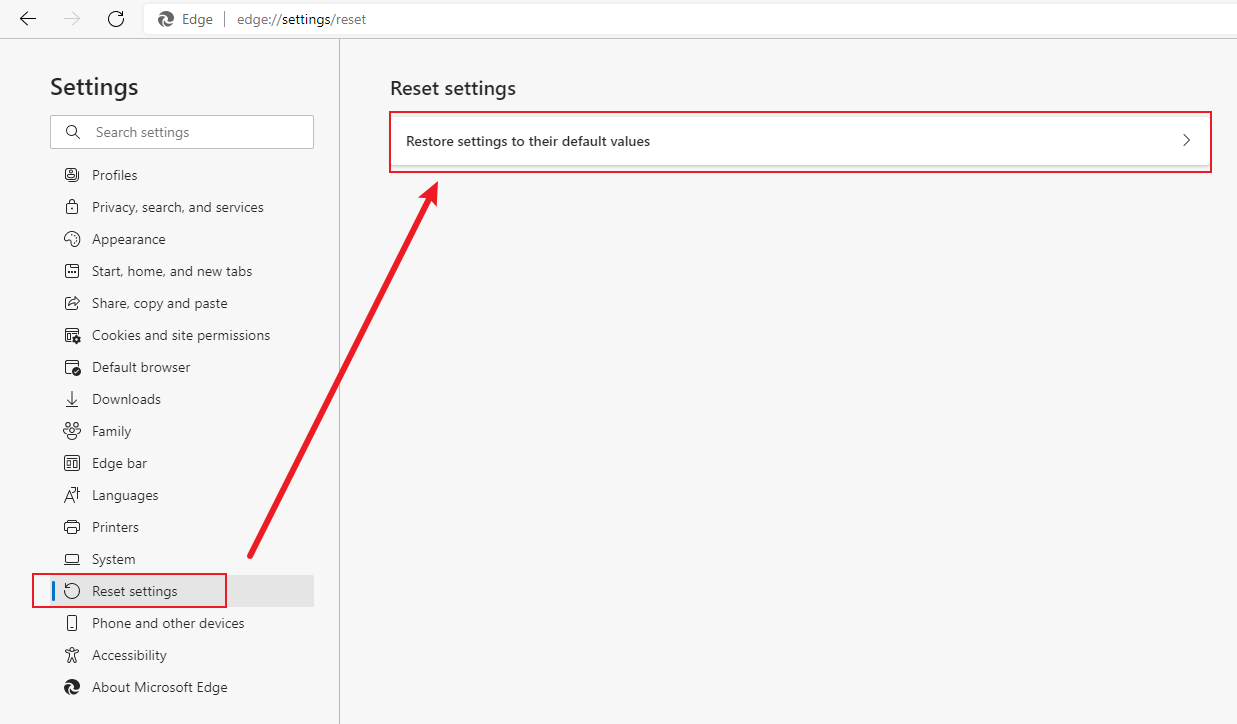Image resolution: width=1237 pixels, height=724 pixels.
Task: Open Family settings
Action: [182, 431]
